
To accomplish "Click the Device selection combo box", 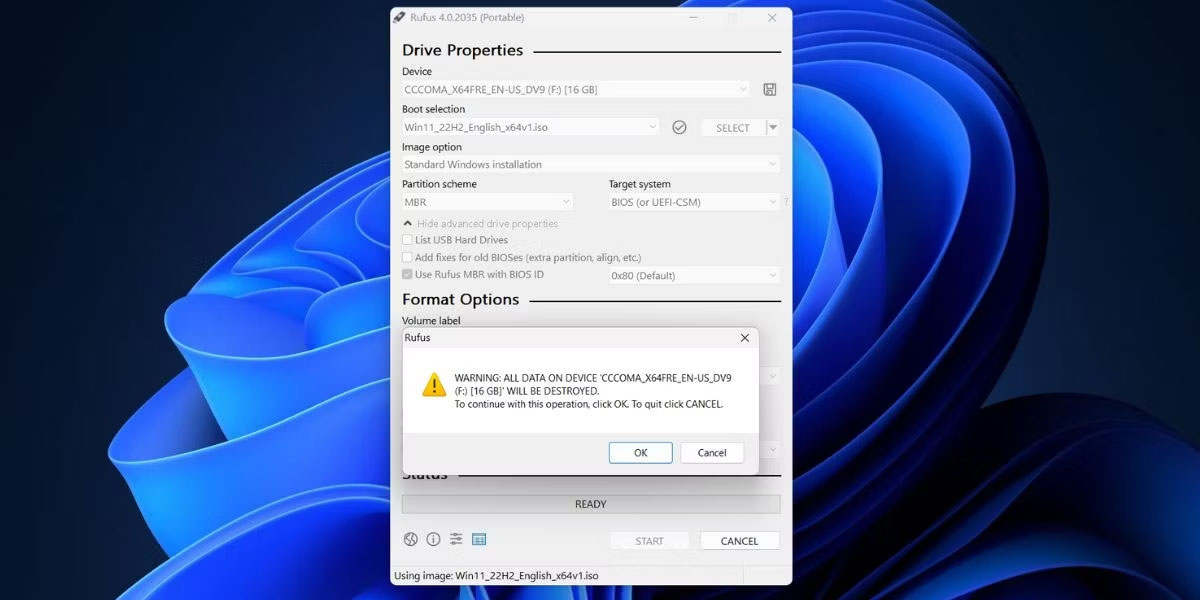I will [x=575, y=89].
